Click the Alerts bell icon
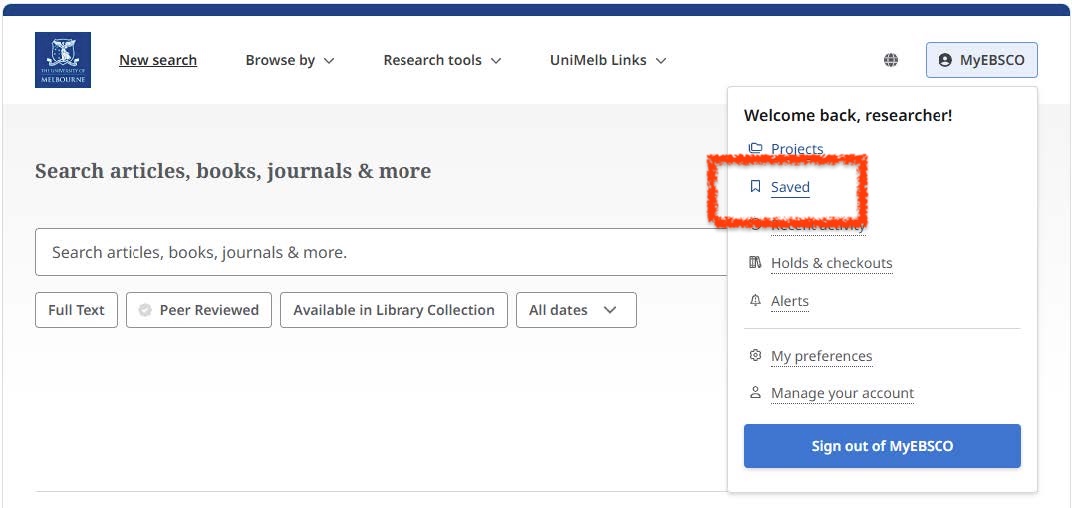This screenshot has width=1072, height=508. pyautogui.click(x=755, y=301)
